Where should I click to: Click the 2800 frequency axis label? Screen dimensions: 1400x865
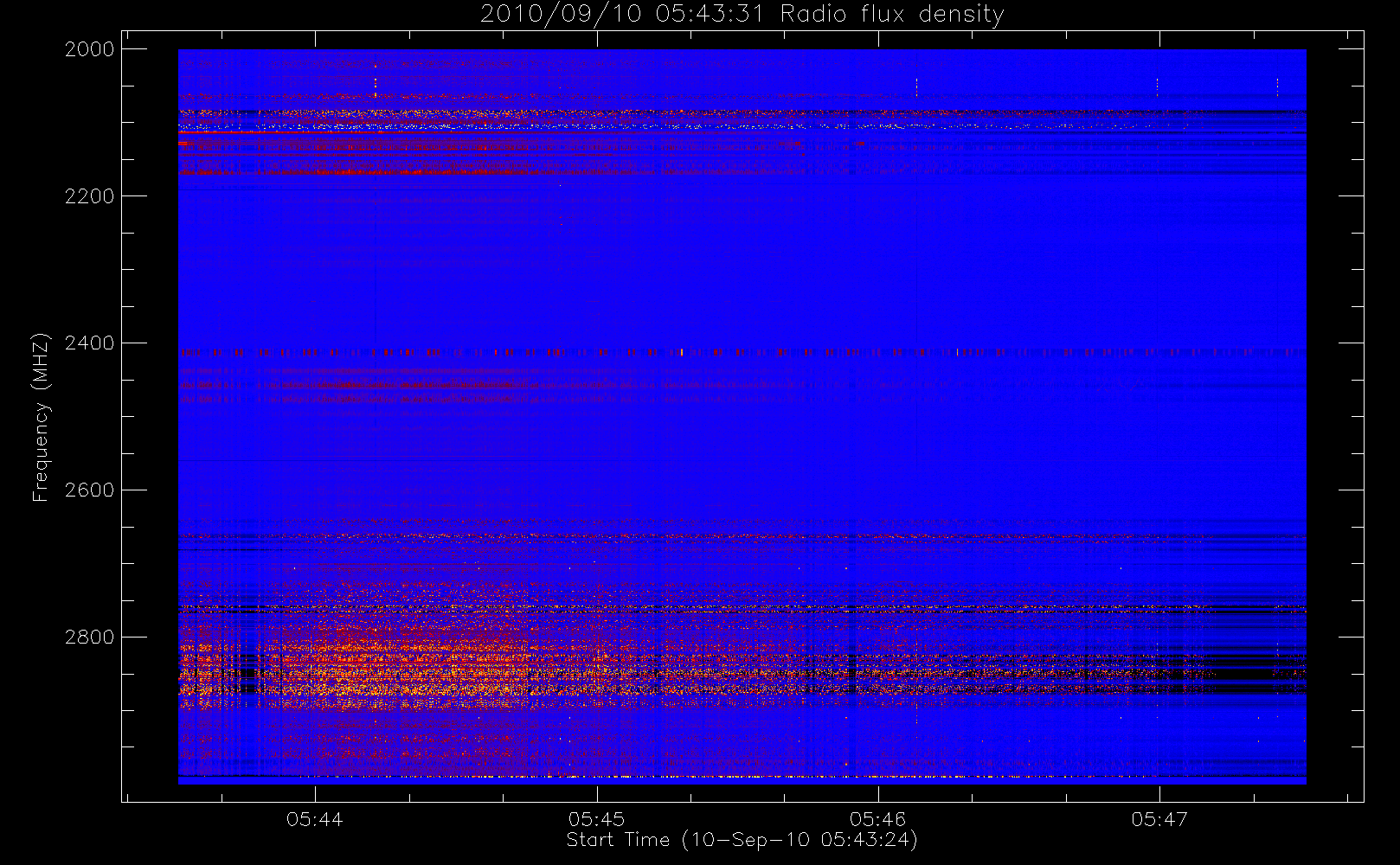coord(90,638)
